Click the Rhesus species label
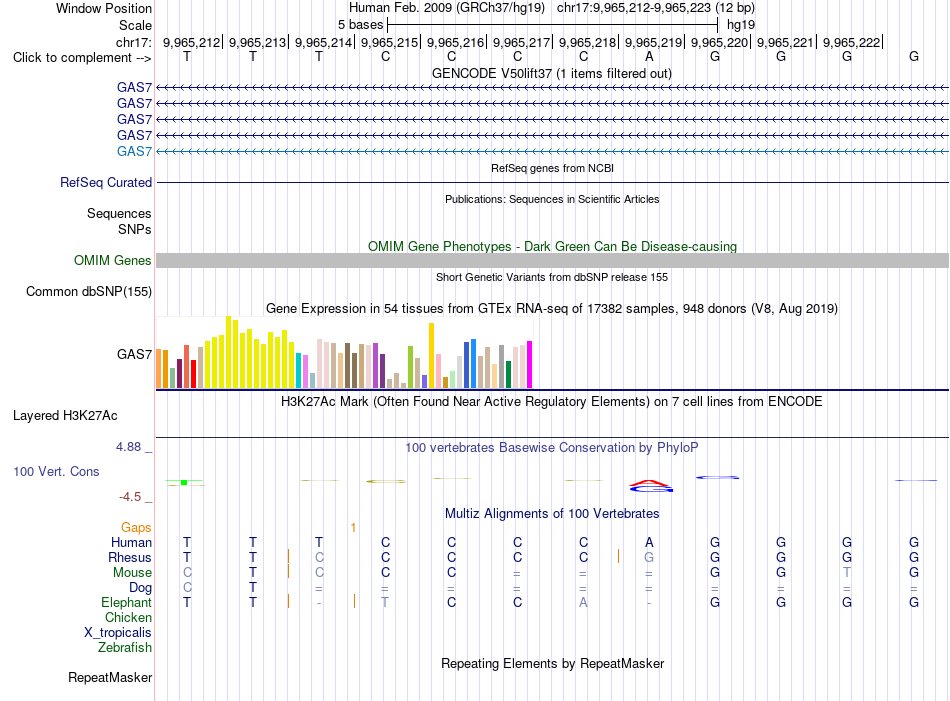Screen dimensions: 950x701 pyautogui.click(x=130, y=557)
